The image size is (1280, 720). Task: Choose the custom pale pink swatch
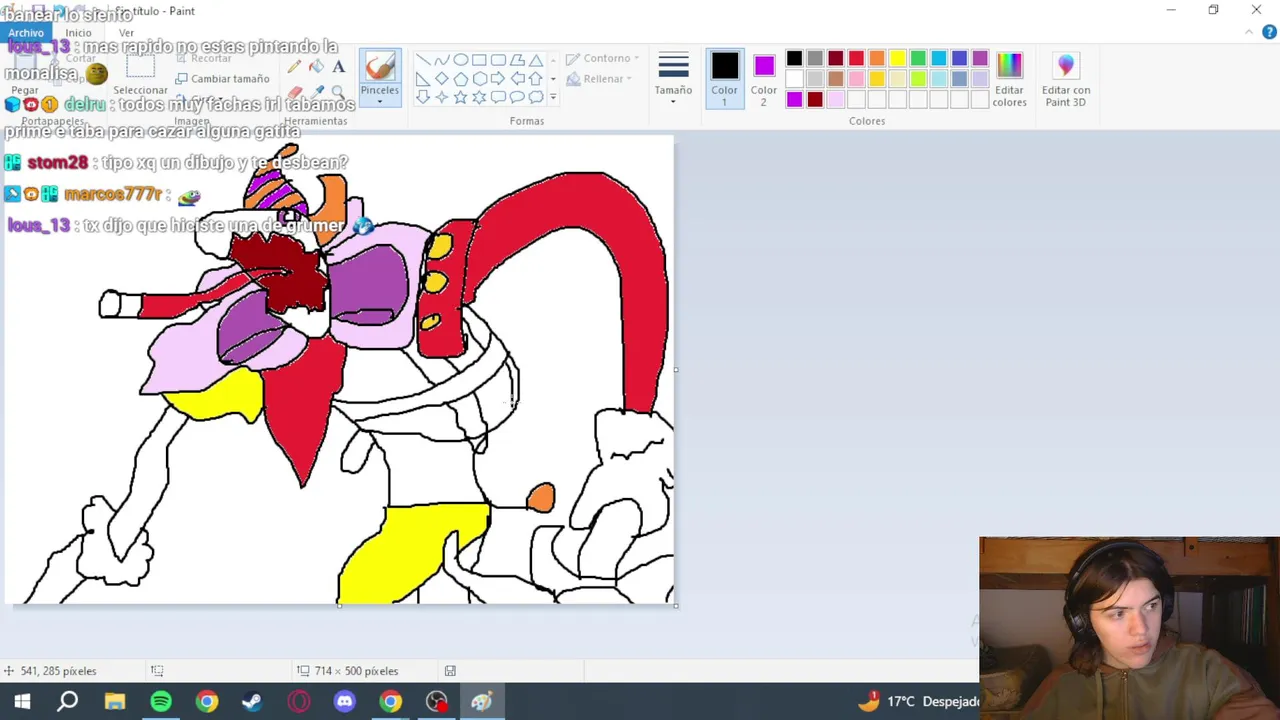tap(836, 99)
